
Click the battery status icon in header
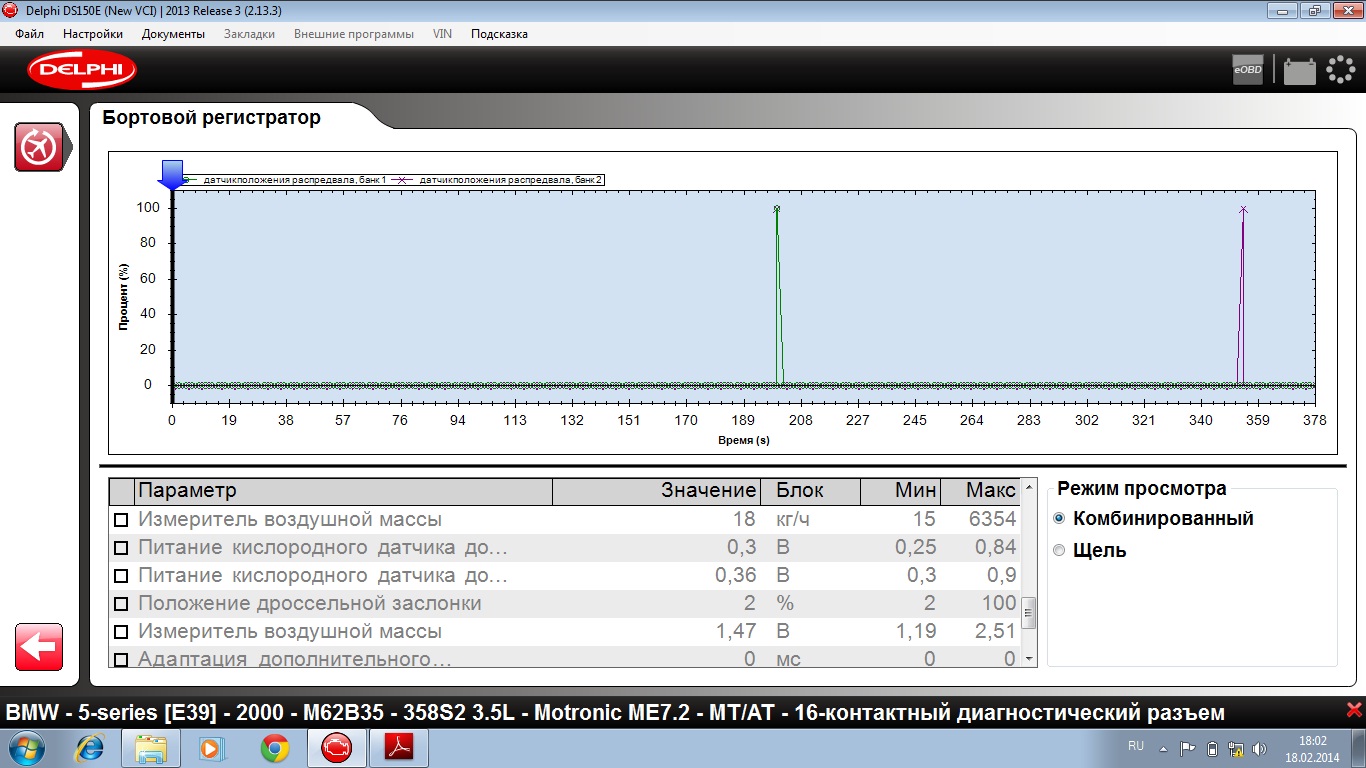[x=1300, y=71]
